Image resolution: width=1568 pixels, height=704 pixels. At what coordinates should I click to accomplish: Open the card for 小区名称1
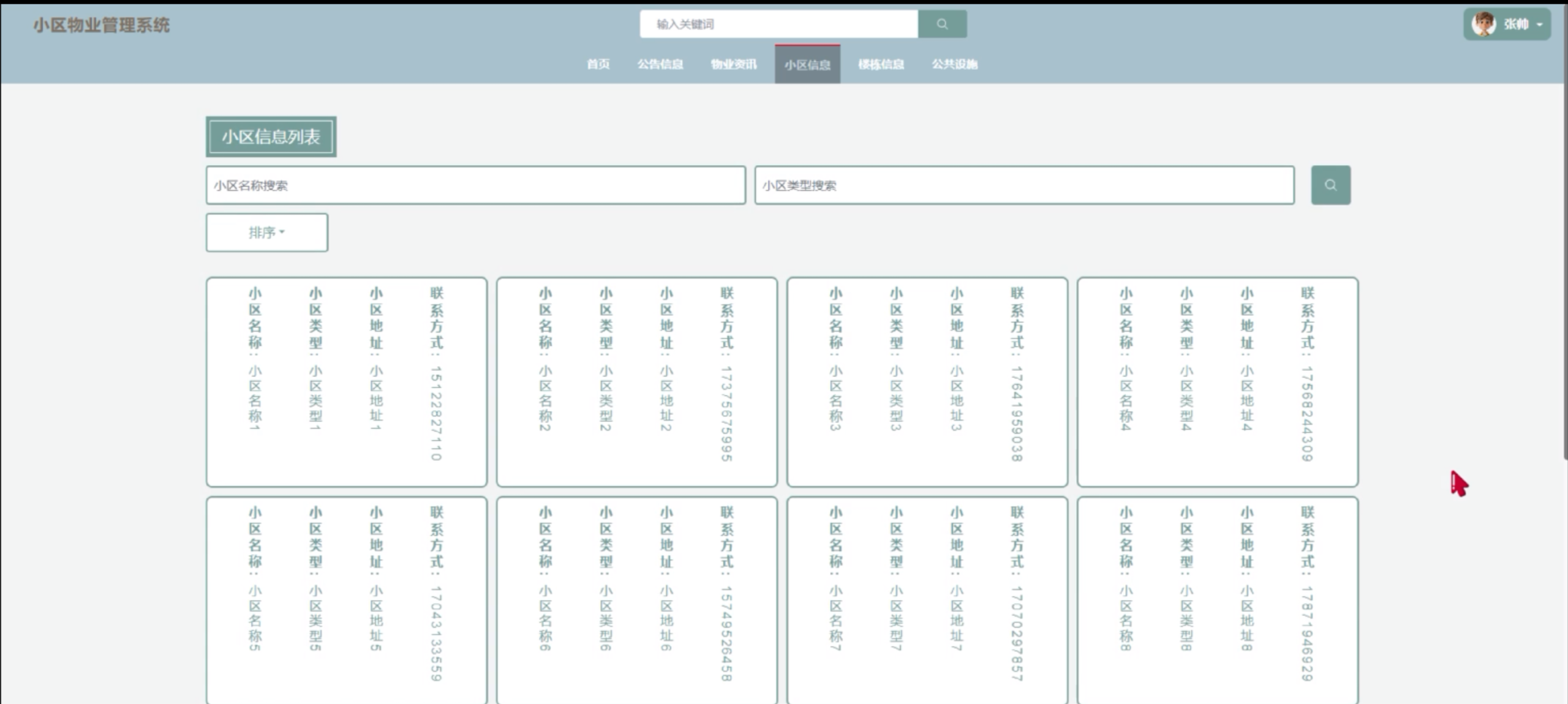click(346, 380)
